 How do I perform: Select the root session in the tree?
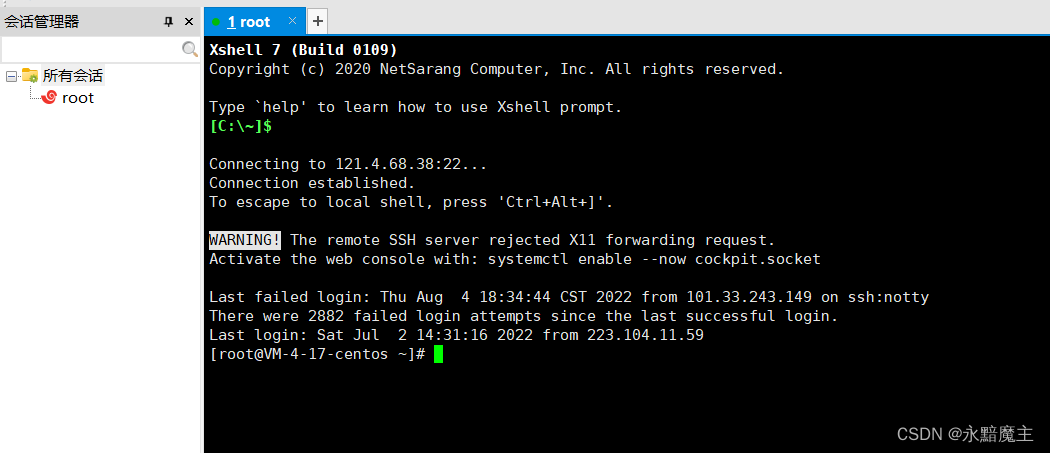tap(78, 98)
